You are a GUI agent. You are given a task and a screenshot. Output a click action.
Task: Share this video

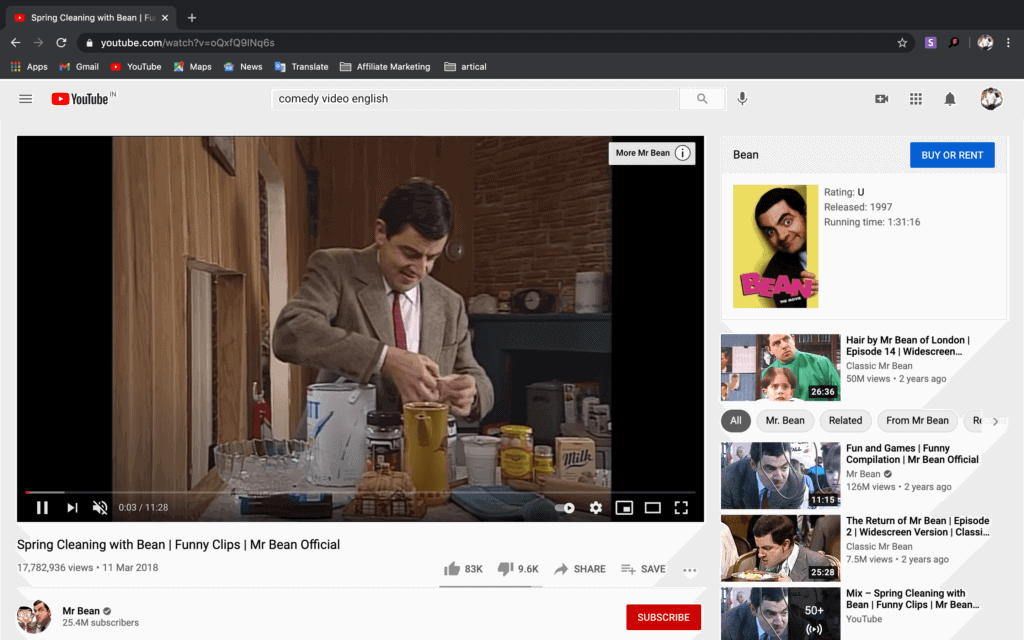tap(580, 569)
